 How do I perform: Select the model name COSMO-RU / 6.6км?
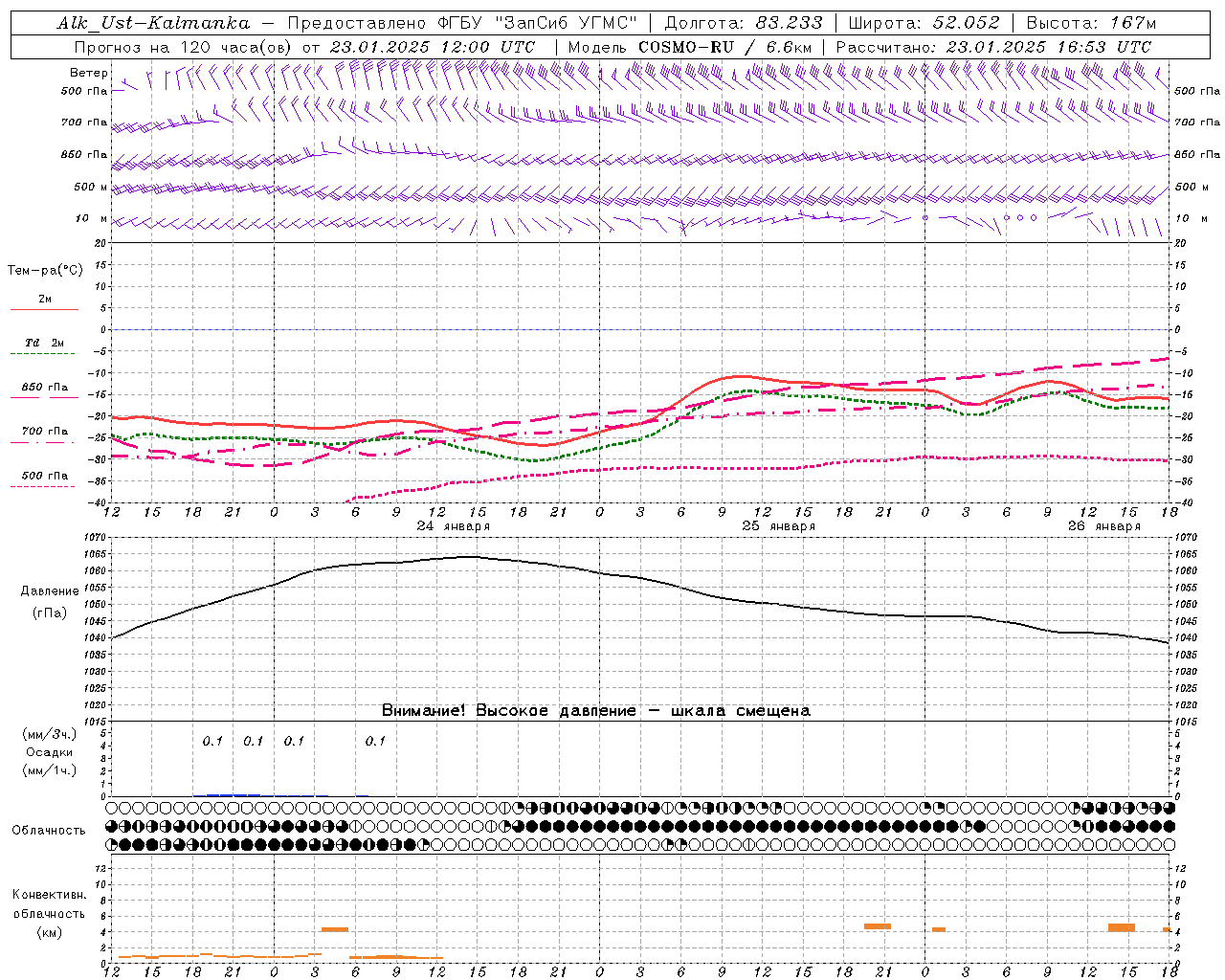tap(725, 47)
